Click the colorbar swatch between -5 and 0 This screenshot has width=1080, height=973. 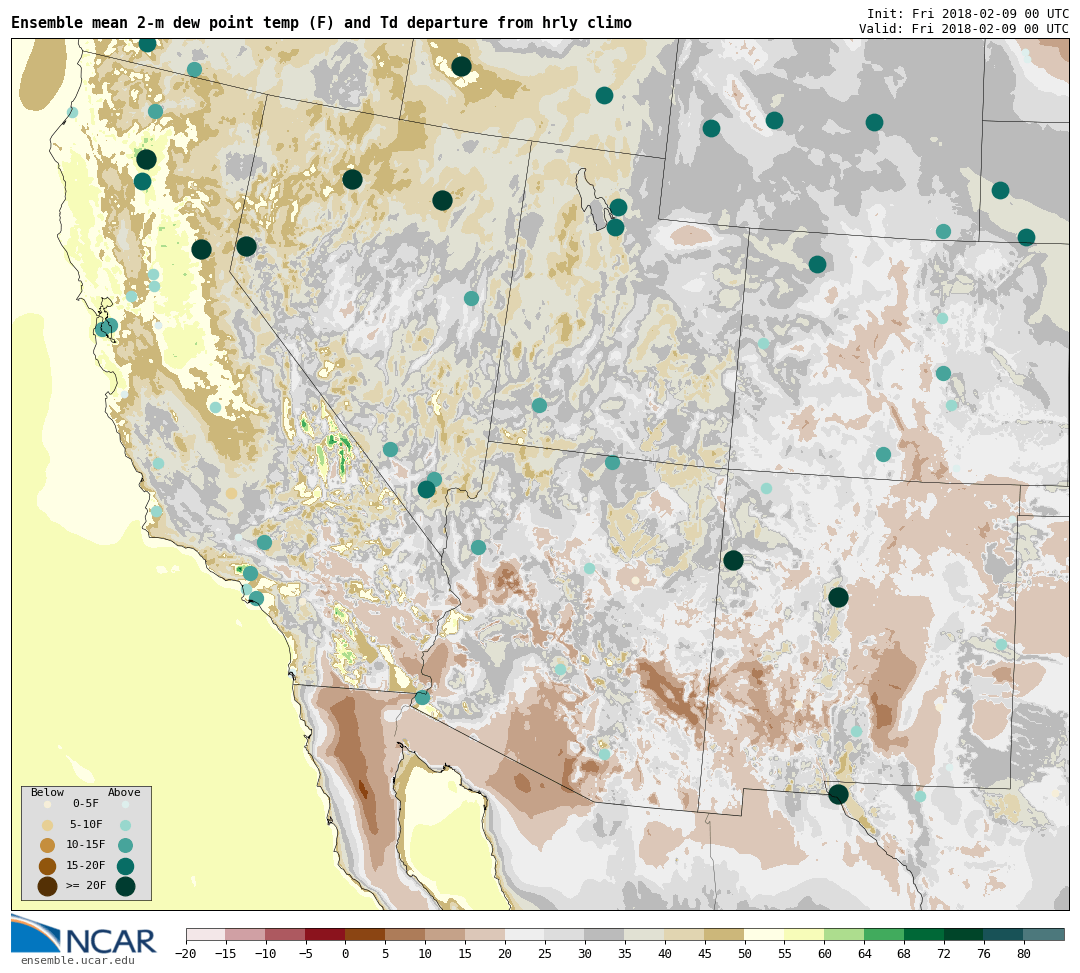click(325, 935)
